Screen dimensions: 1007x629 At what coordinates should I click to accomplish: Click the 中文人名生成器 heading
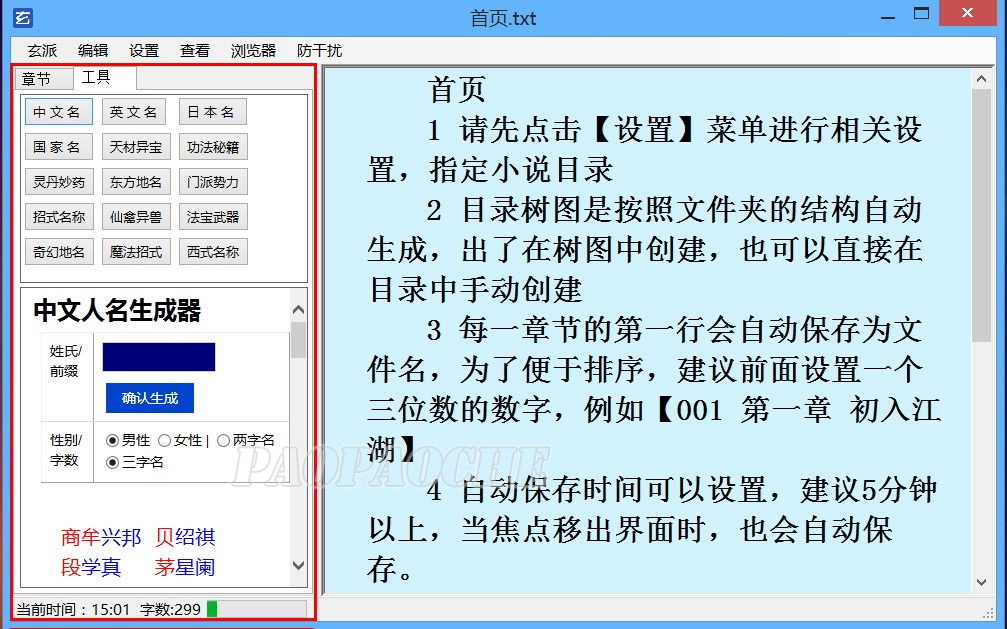(x=118, y=310)
